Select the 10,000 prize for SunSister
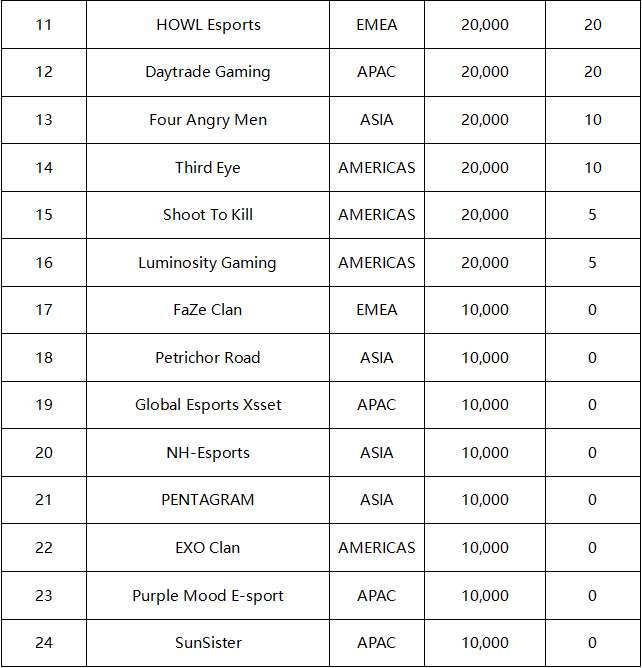 485,643
